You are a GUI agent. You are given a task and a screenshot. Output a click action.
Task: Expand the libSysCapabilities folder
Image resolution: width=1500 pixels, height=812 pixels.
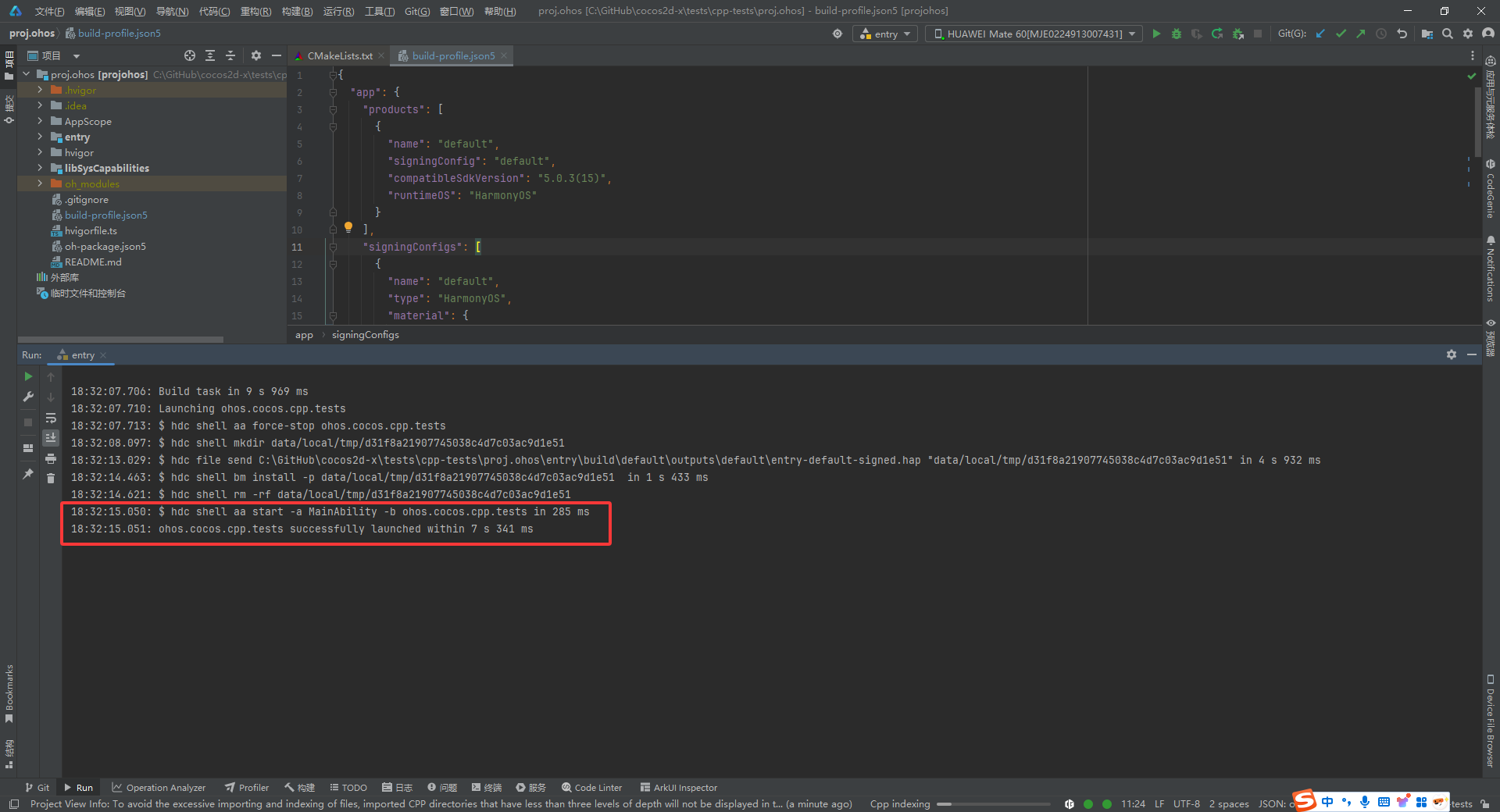(40, 168)
